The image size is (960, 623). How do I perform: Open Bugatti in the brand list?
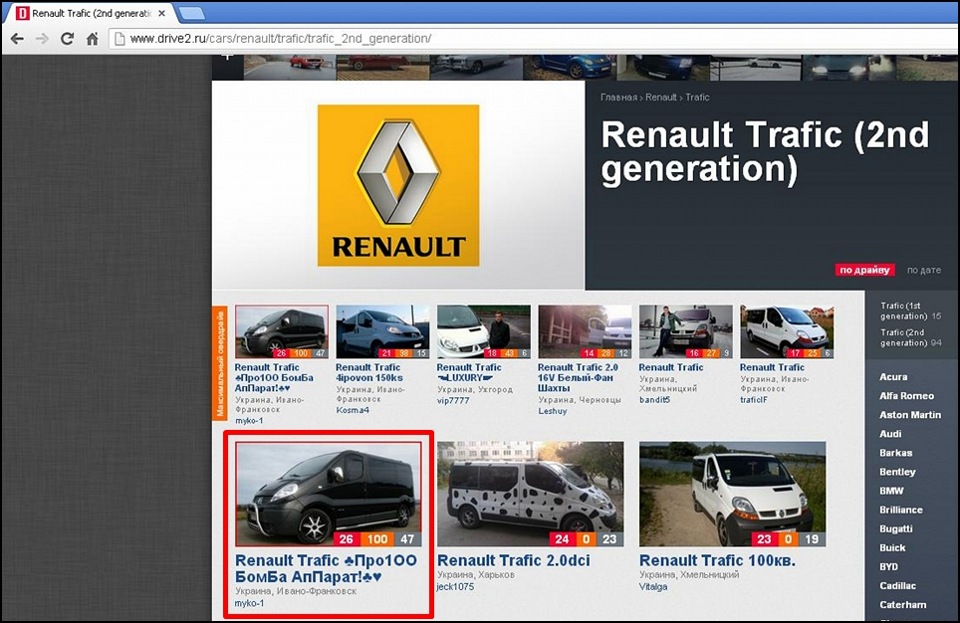click(x=896, y=529)
